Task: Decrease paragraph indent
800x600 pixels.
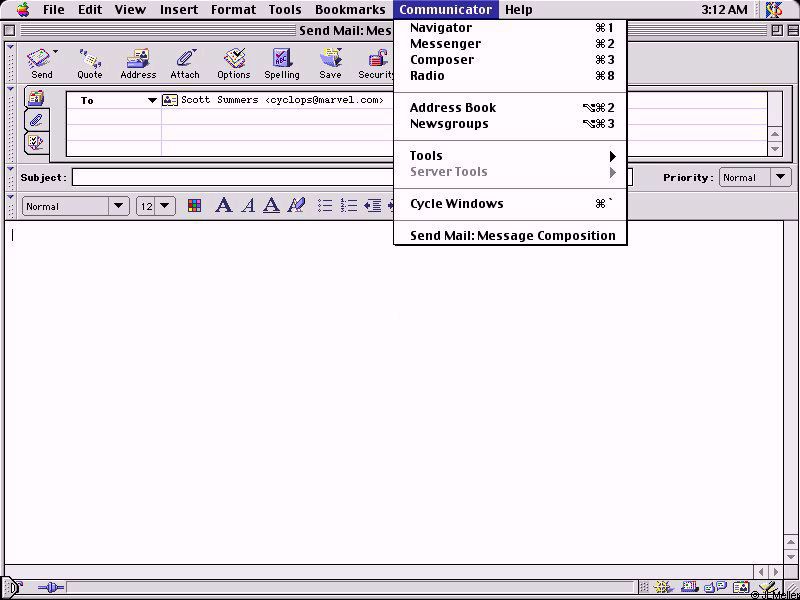Action: [373, 206]
